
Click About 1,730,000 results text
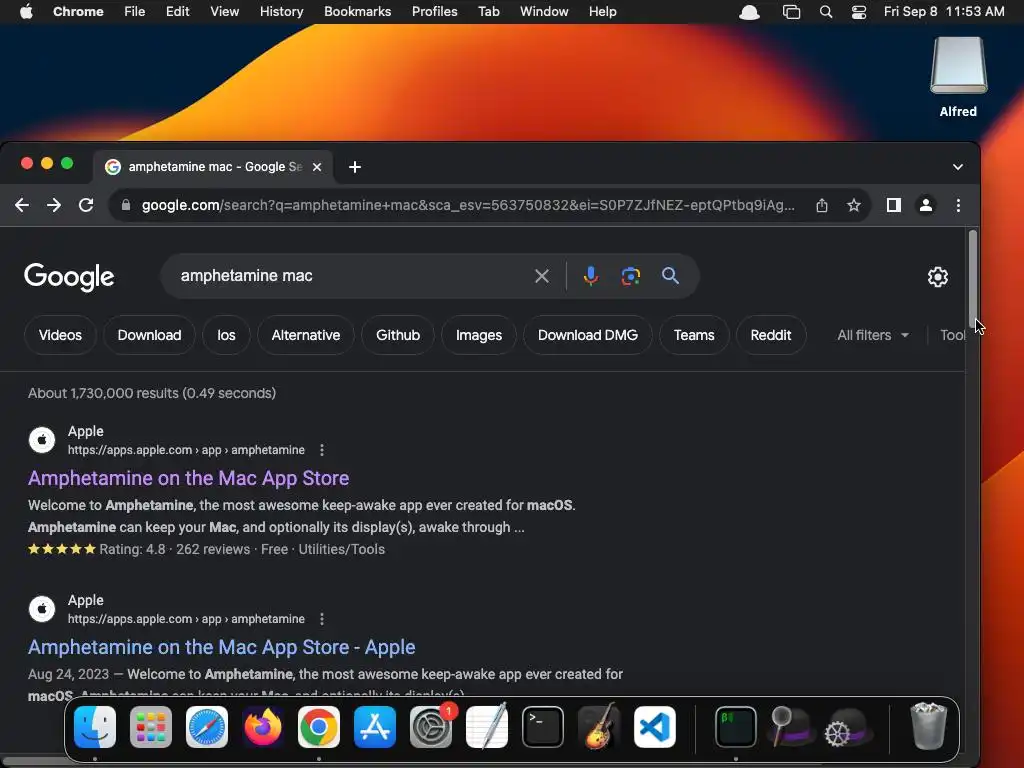click(152, 393)
